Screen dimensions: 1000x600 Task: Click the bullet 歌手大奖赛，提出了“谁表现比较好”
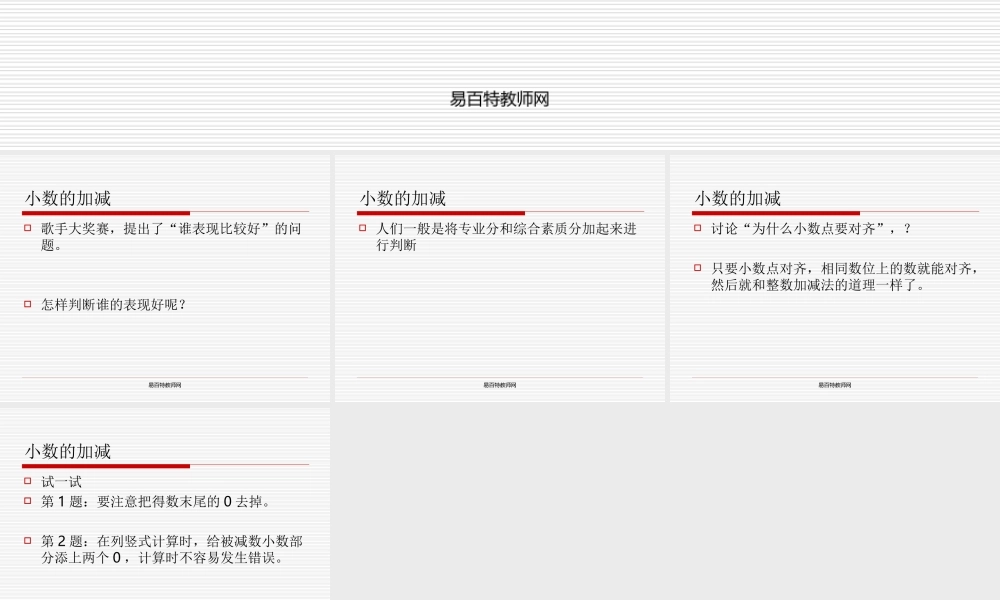coord(171,237)
